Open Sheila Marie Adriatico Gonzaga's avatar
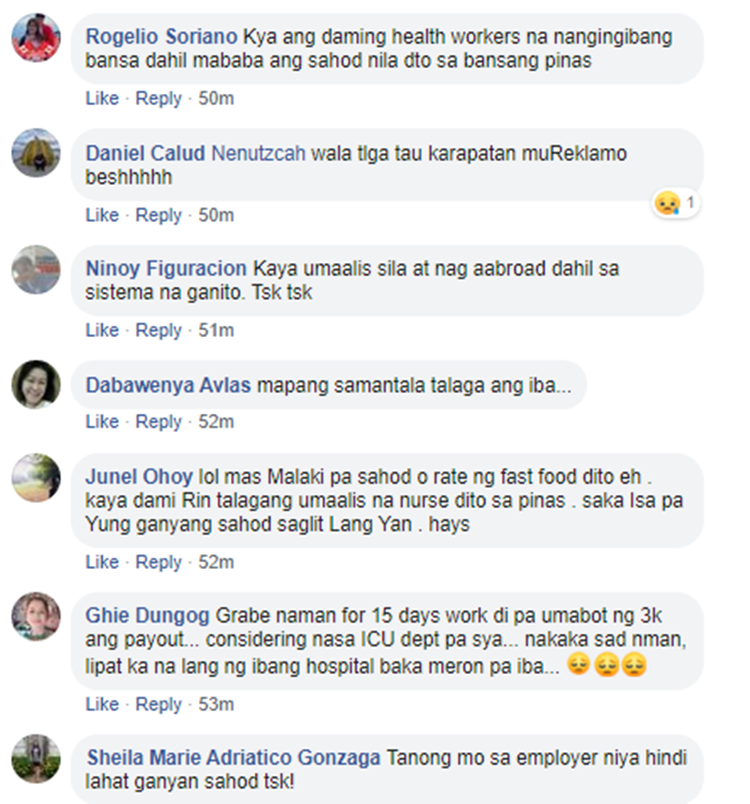Viewport: 750px width, 804px height. tap(36, 758)
